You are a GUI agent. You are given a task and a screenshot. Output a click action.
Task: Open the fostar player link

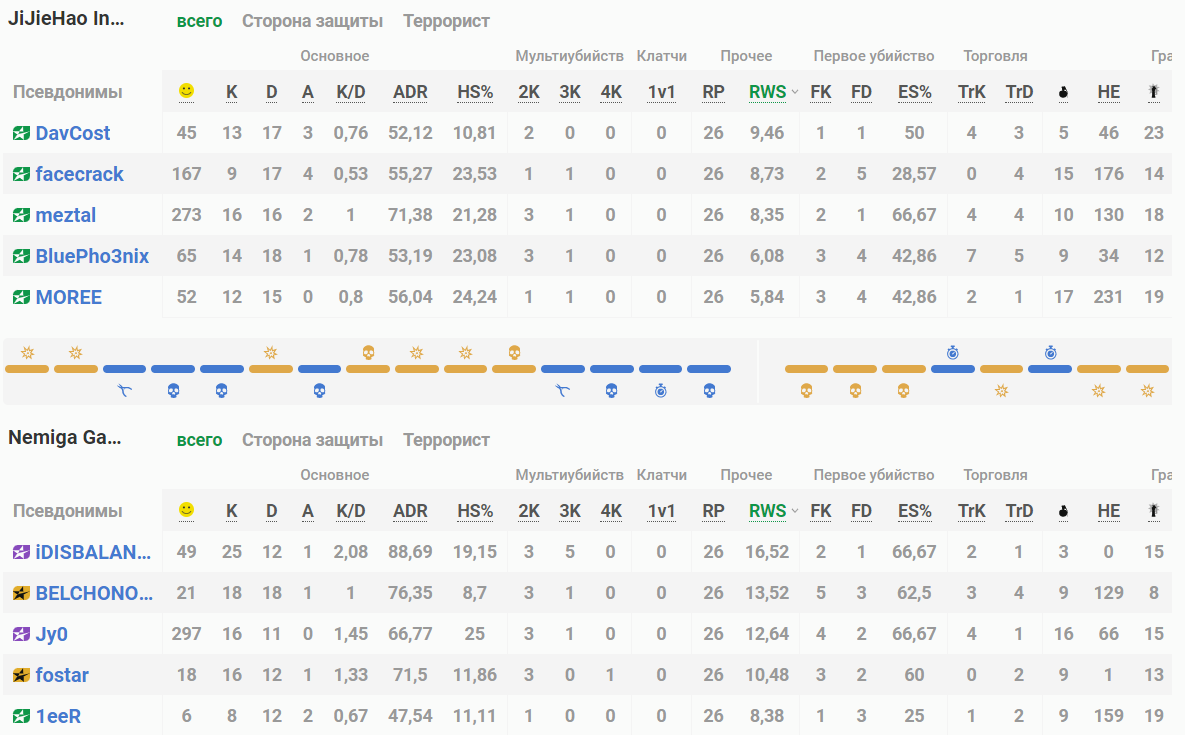point(62,675)
